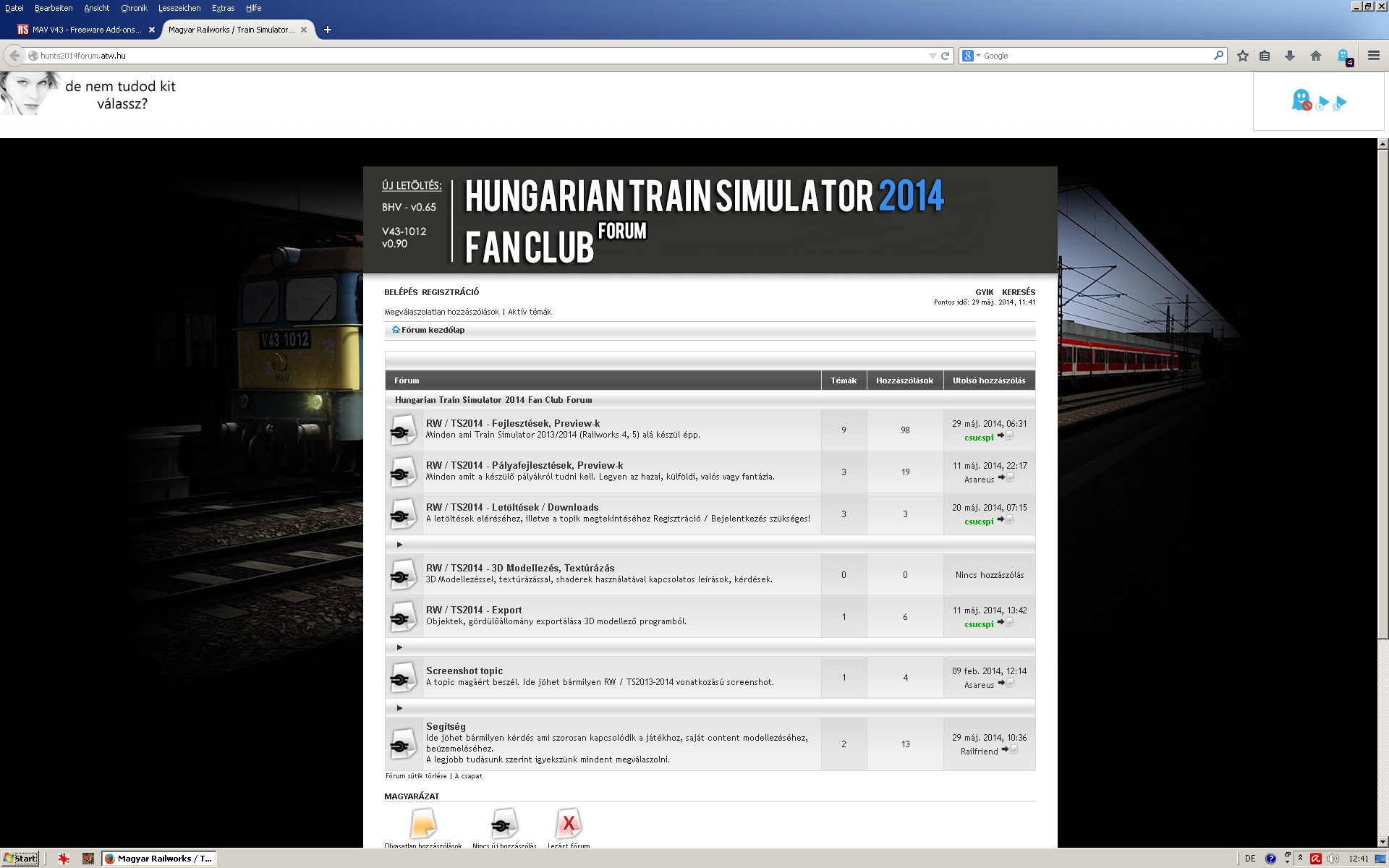Focus the Google search input field

pos(1097,56)
